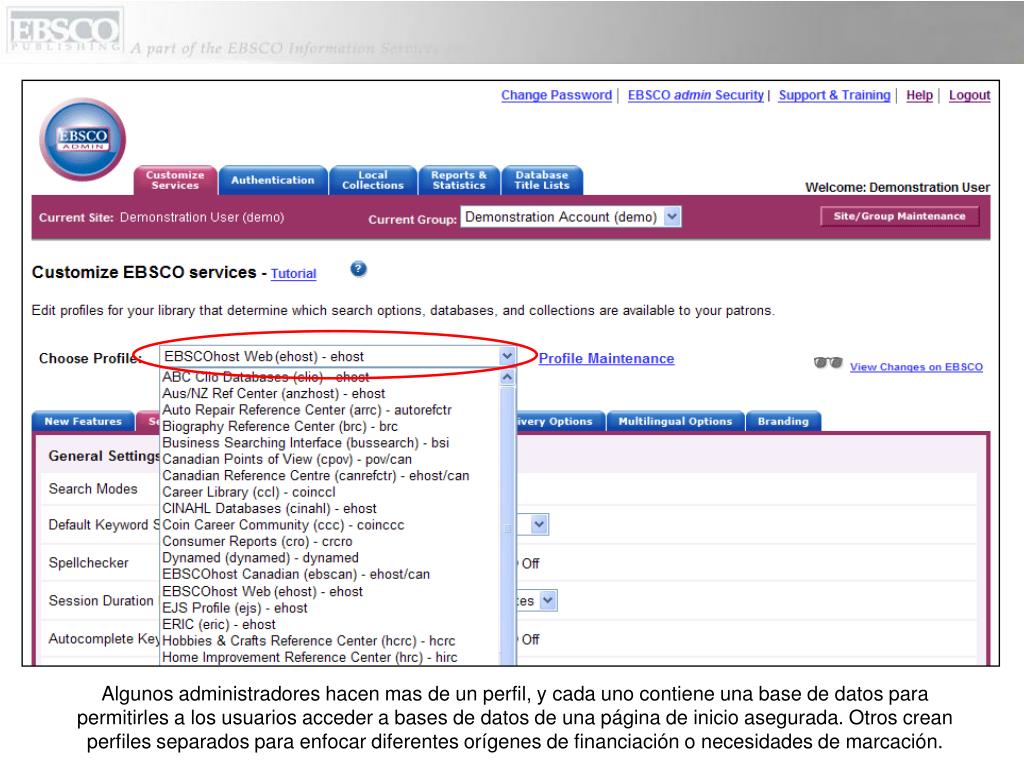Open the Profile Maintenance link
Viewport: 1024px width, 768px height.
coord(606,359)
